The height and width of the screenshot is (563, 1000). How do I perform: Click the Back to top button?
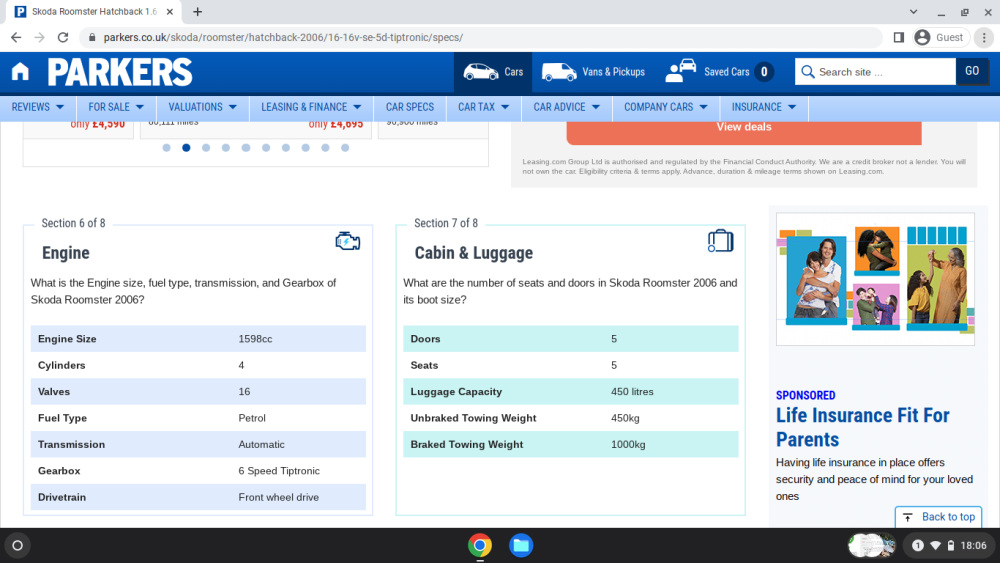pos(938,517)
